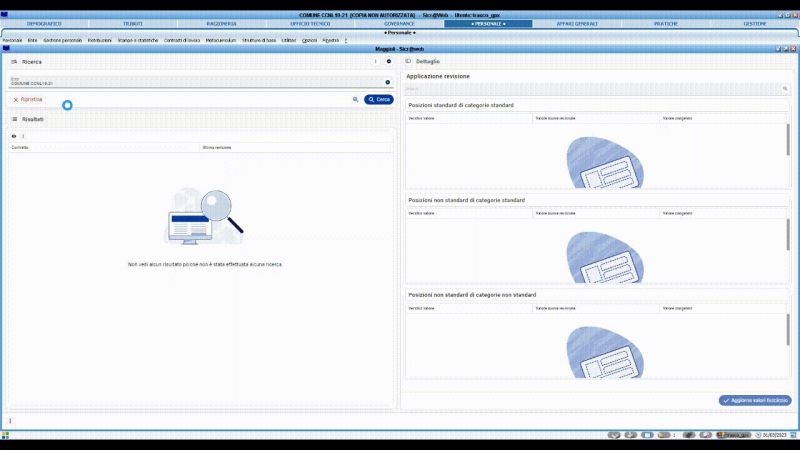Open the Personale menu
This screenshot has height=450, width=800.
12,40
